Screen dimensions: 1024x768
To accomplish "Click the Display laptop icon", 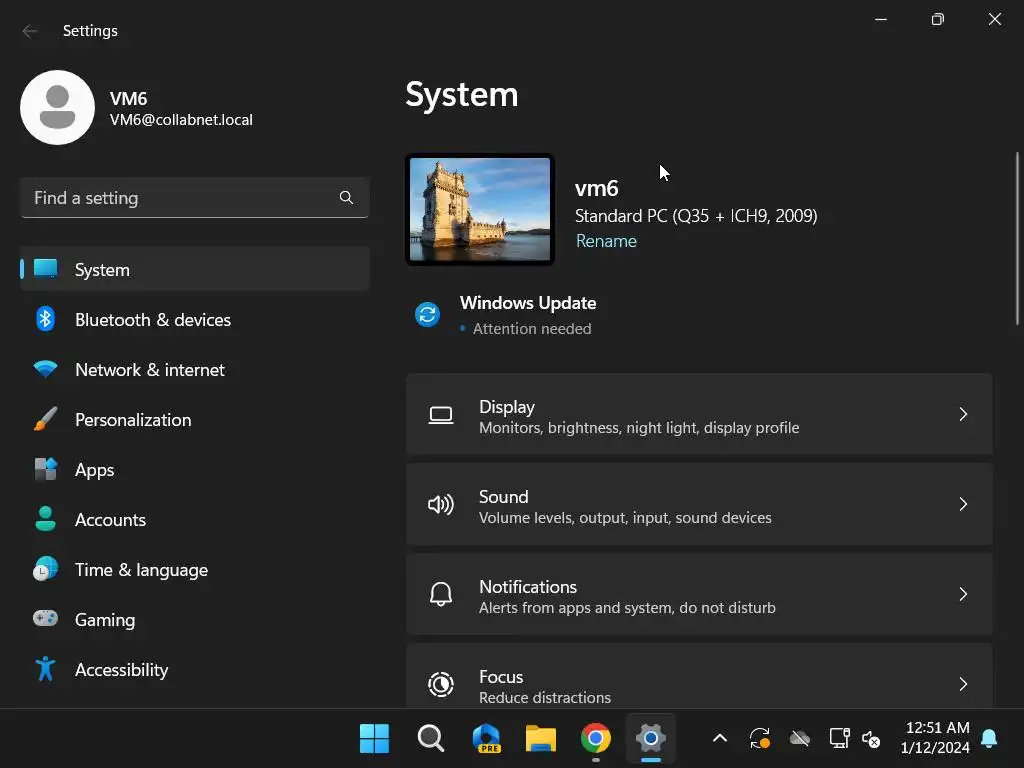I will pos(441,415).
